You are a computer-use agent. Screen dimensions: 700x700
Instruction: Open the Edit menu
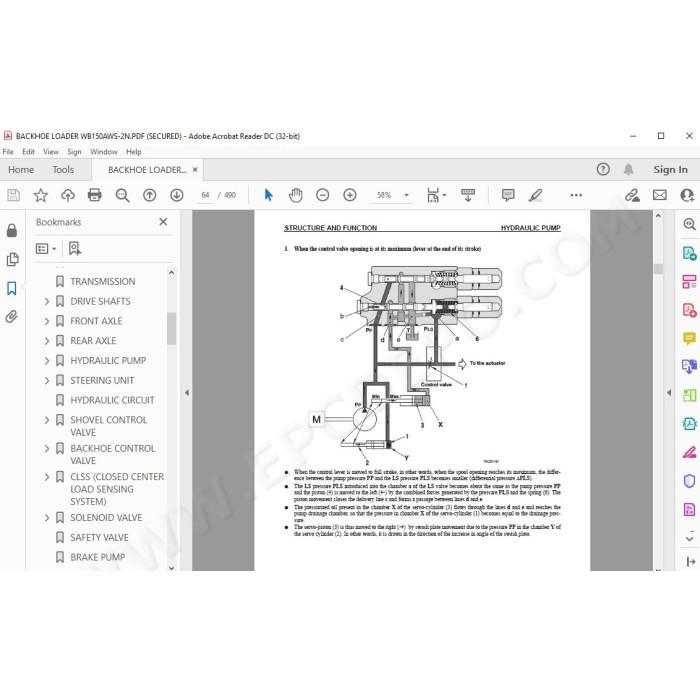pos(29,152)
